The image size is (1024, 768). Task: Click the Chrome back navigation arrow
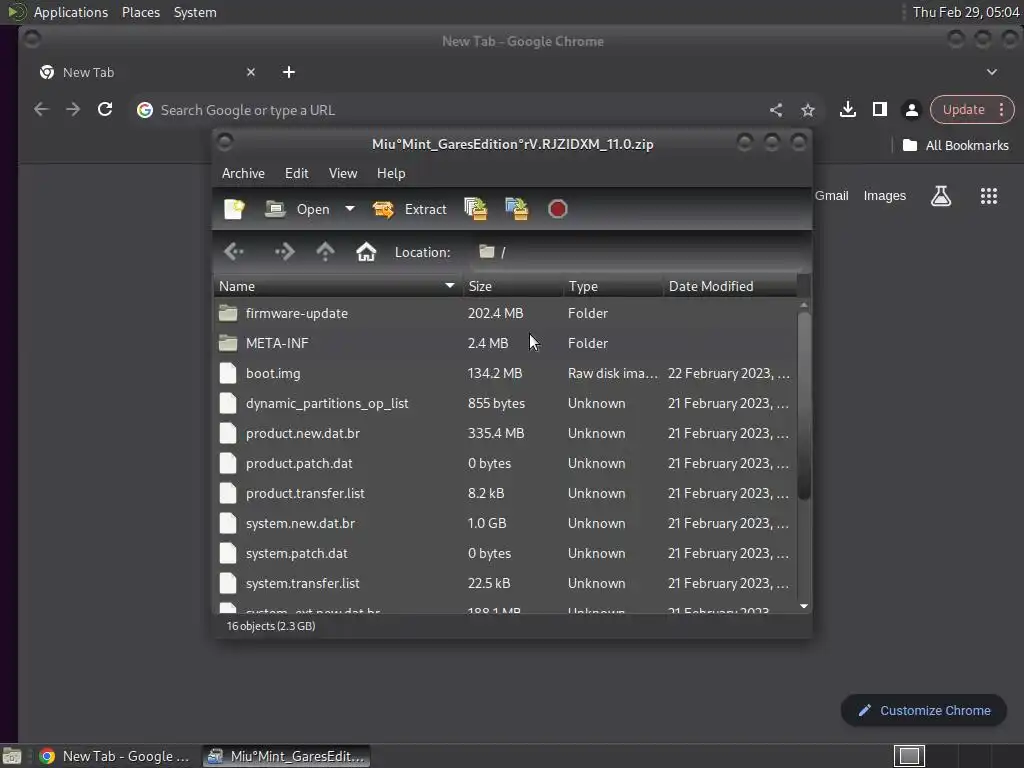pos(41,110)
